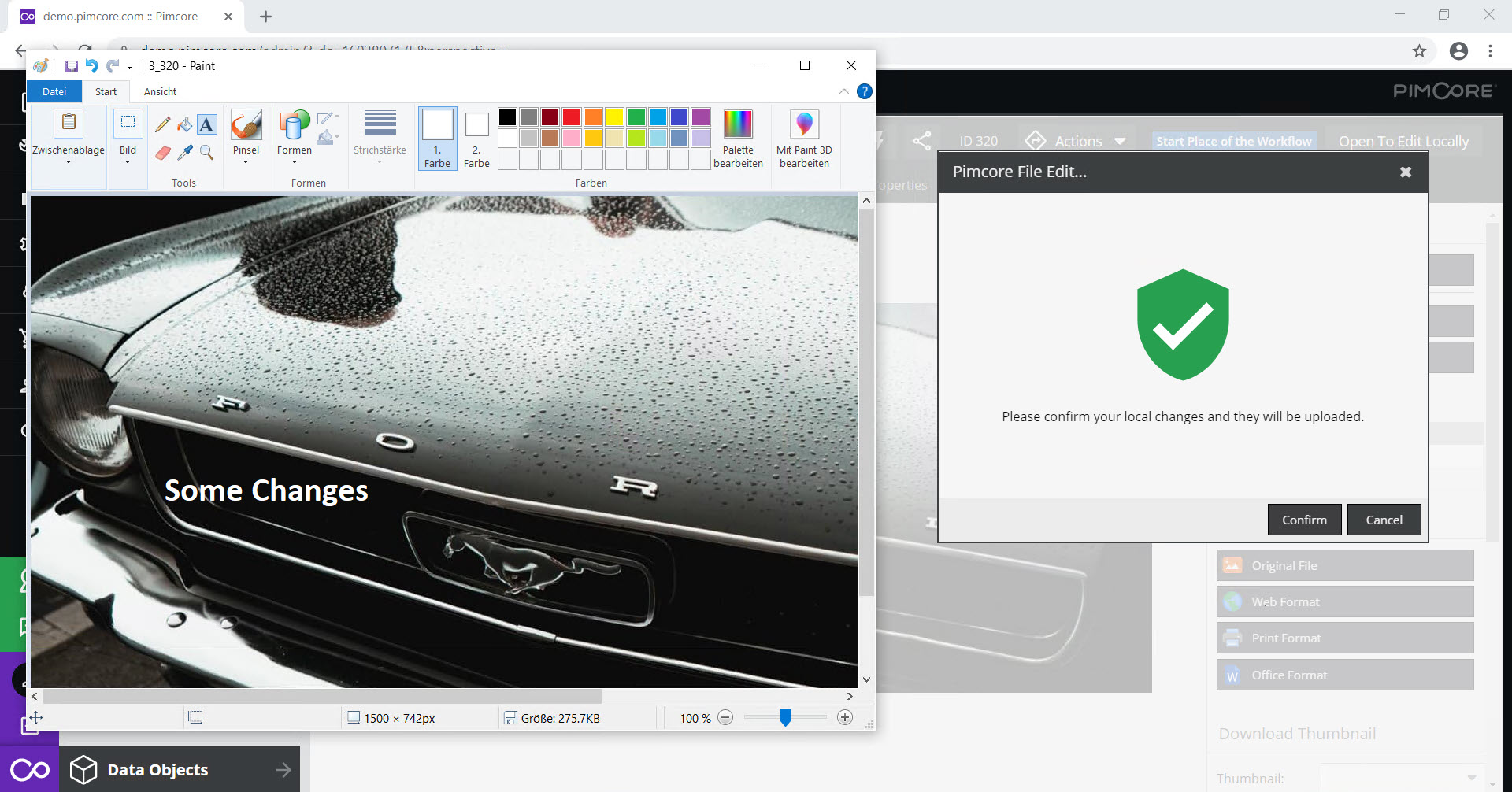Confirm uploading local changes
Viewport: 1512px width, 792px height.
pyautogui.click(x=1304, y=520)
